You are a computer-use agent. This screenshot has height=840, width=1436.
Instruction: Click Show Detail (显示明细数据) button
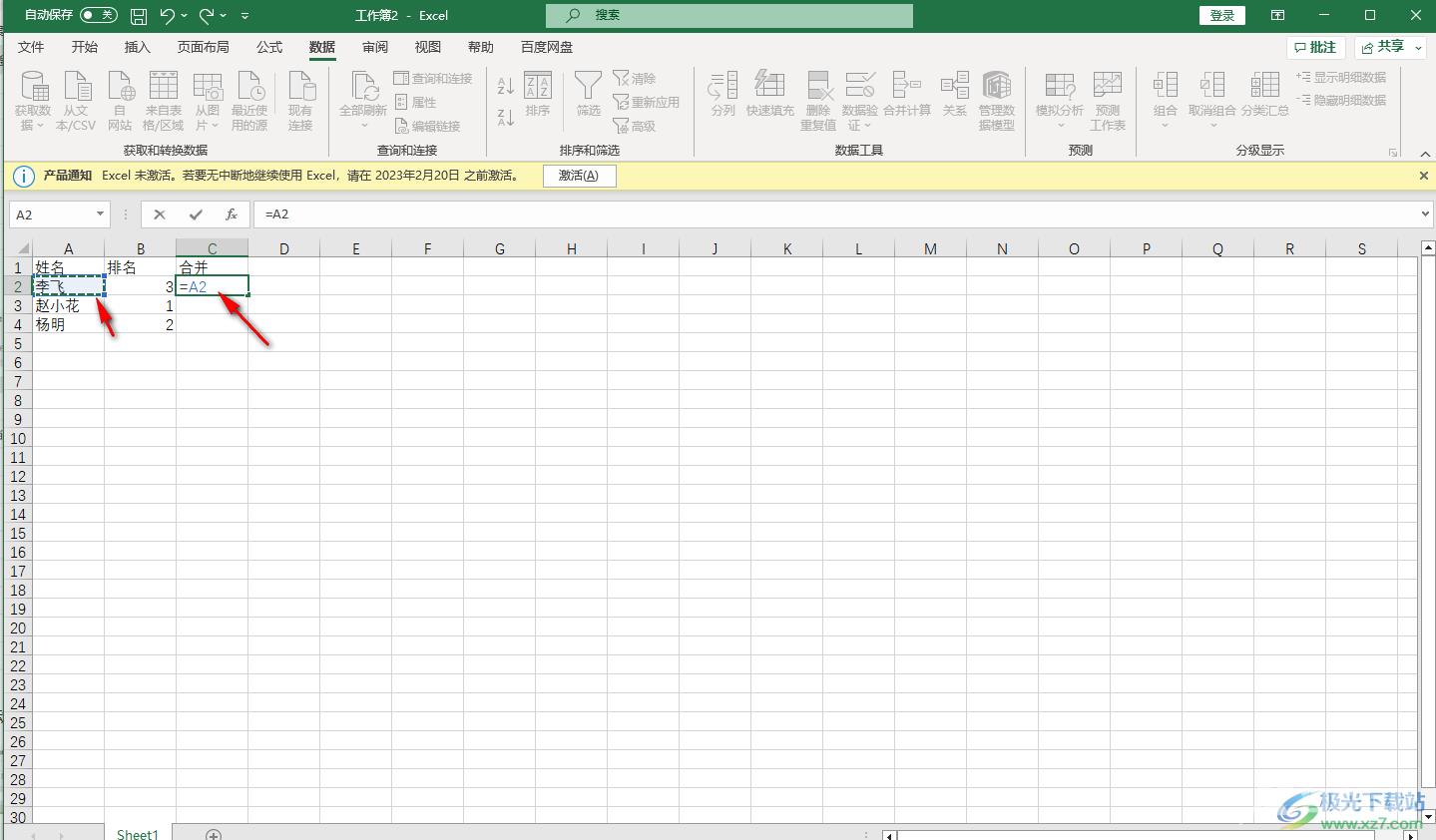click(1341, 77)
